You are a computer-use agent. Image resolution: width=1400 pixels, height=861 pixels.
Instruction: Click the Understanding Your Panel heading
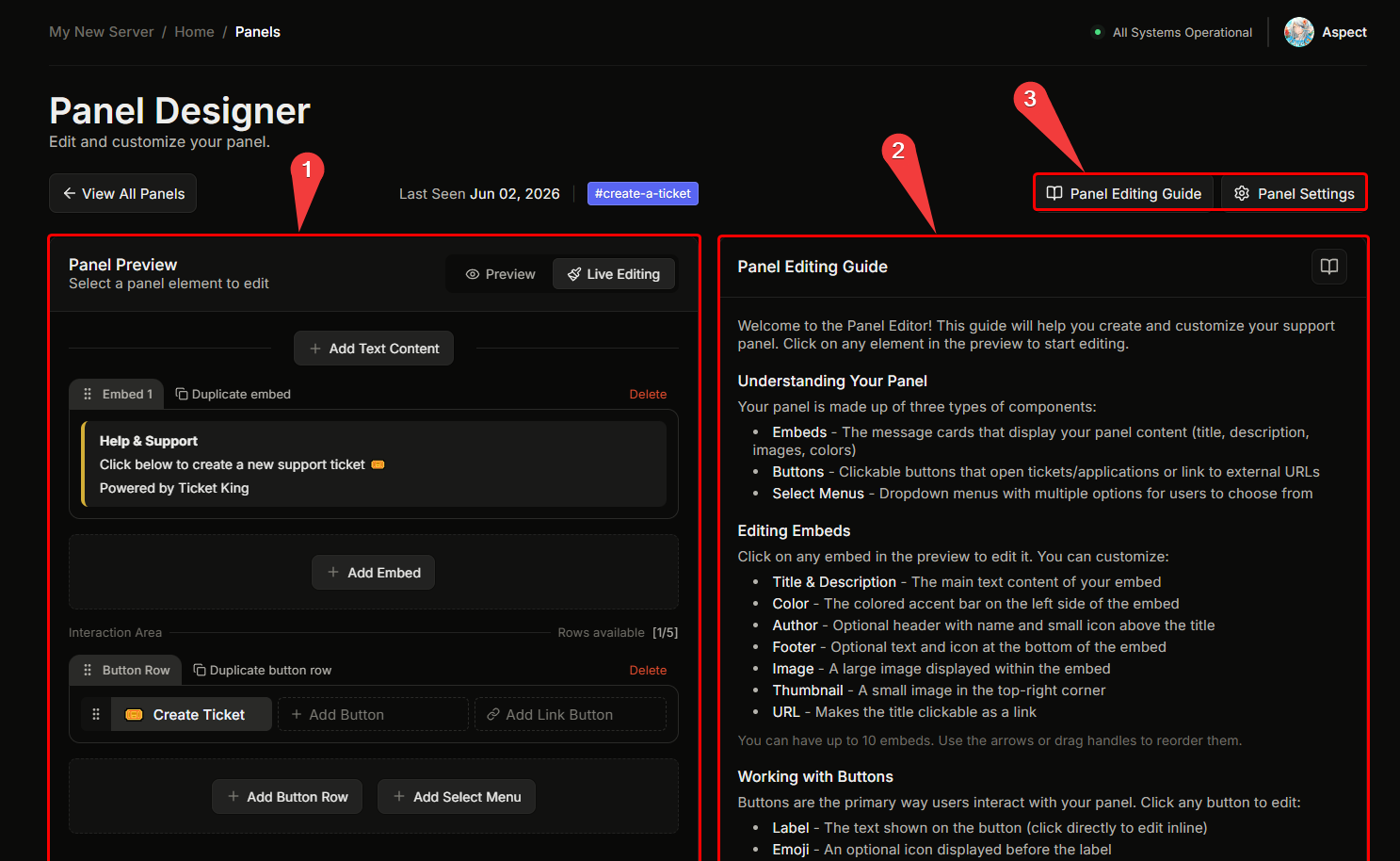832,381
